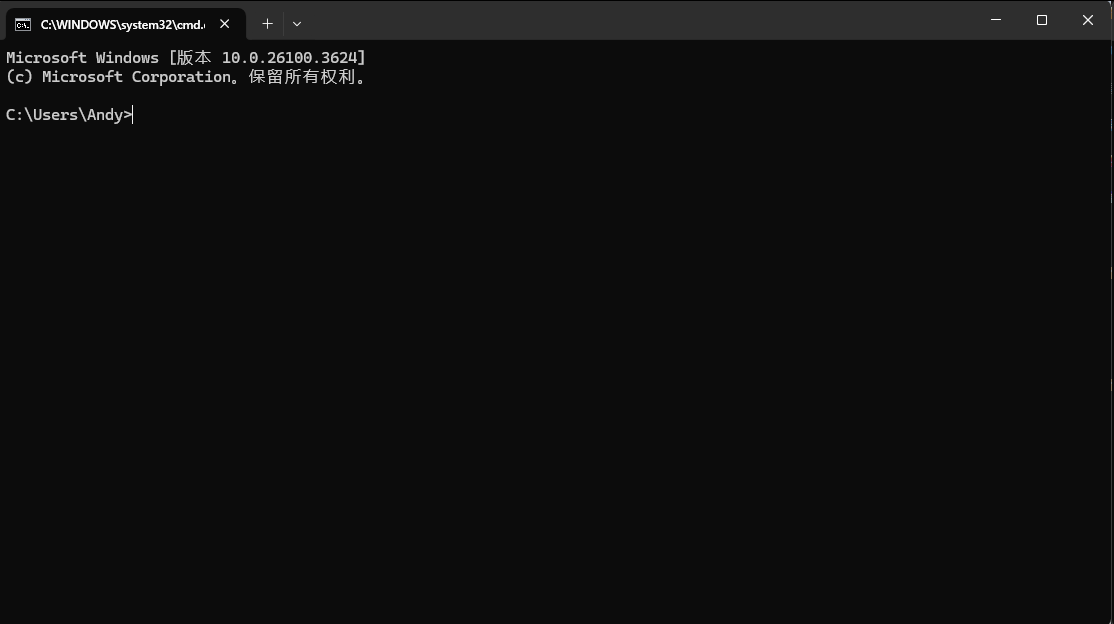The width and height of the screenshot is (1114, 624).
Task: Click the word Users in prompt path
Action: [x=55, y=114]
